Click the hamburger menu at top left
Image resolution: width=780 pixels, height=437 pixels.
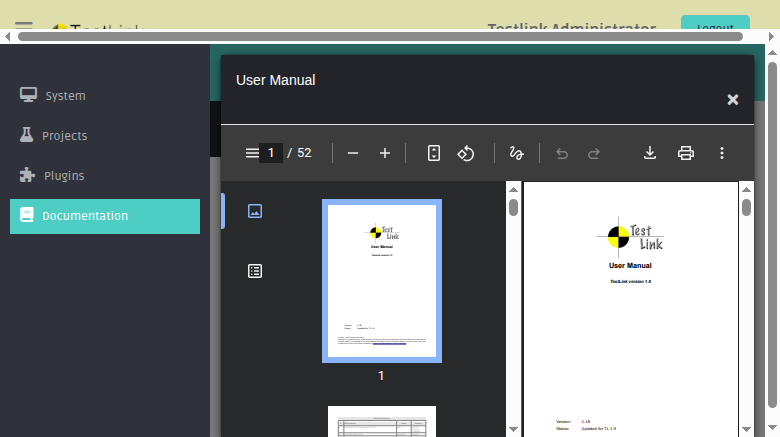click(x=24, y=25)
